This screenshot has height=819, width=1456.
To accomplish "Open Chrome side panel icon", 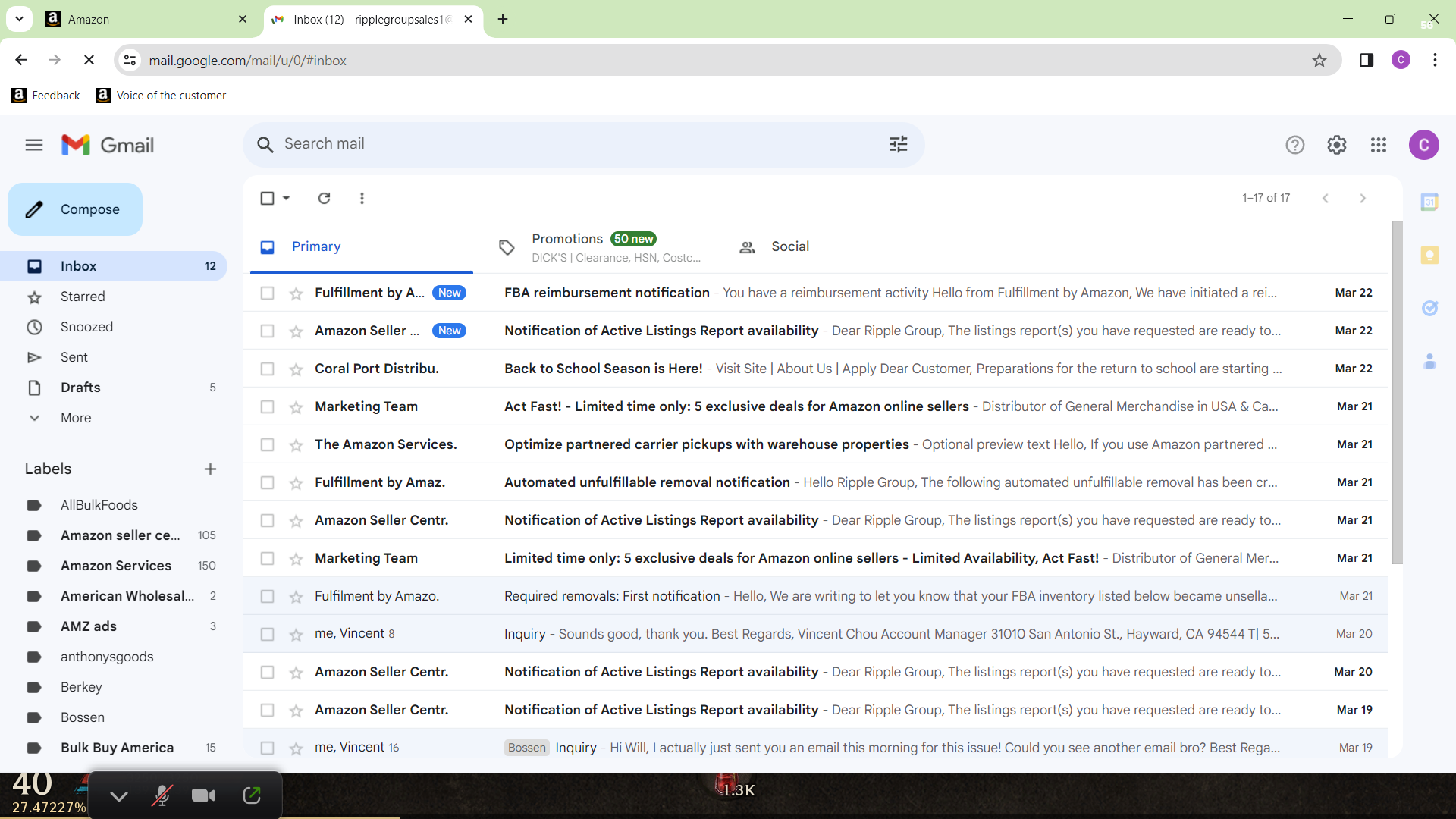I will tap(1367, 60).
